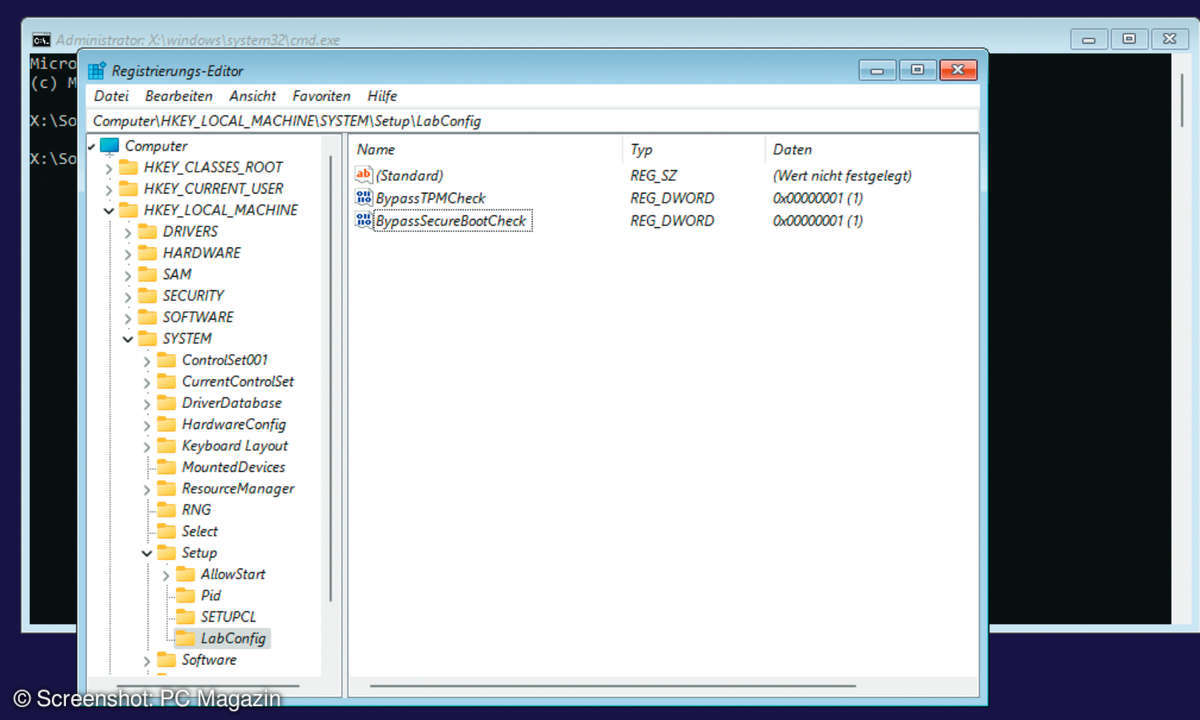Viewport: 1200px width, 720px height.
Task: Click the registry path address bar
Action: (532, 121)
